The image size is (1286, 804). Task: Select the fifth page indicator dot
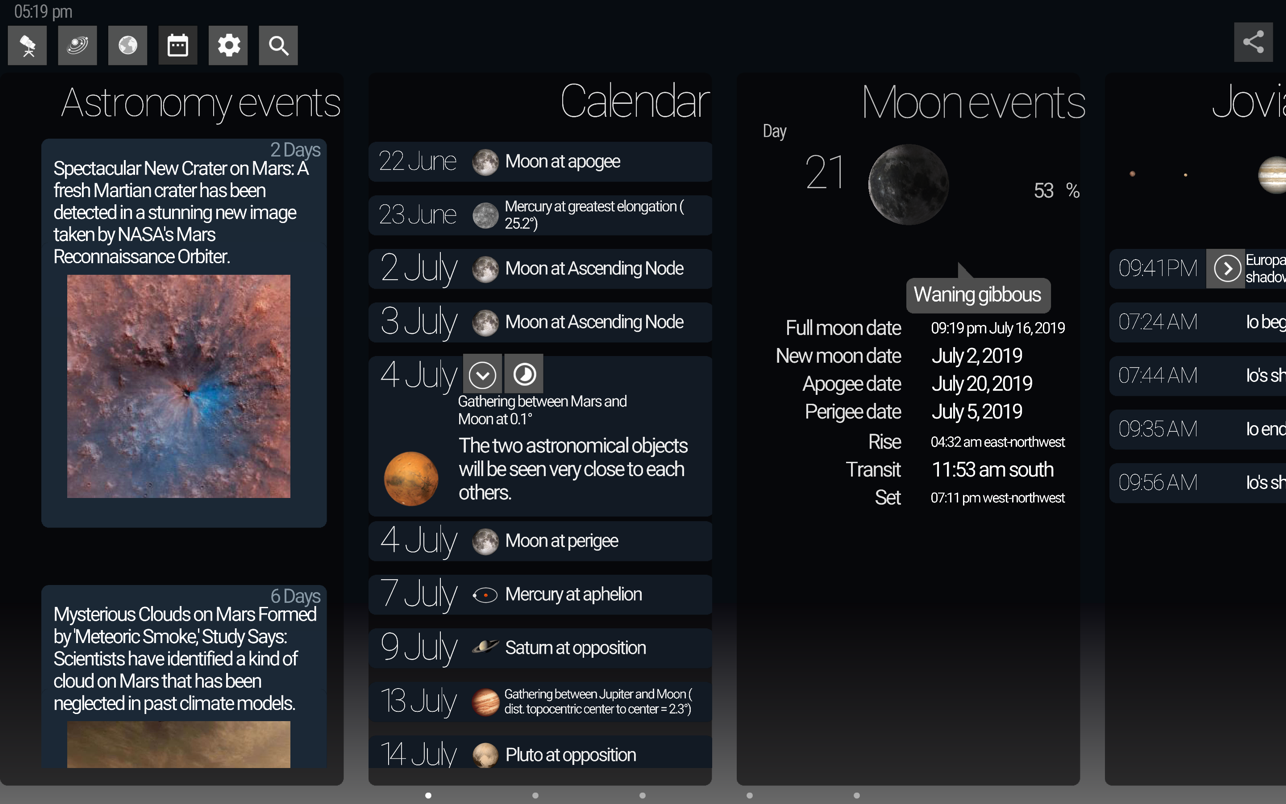coord(856,796)
